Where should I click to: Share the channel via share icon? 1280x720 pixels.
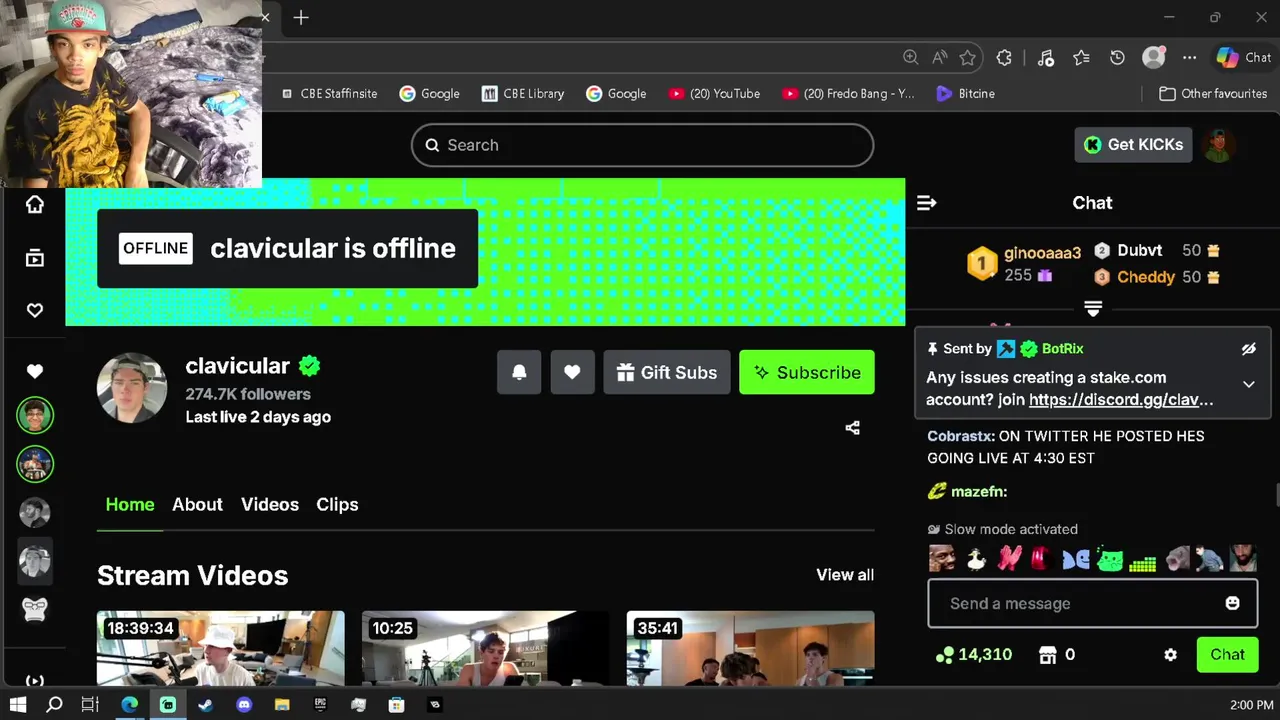(852, 428)
